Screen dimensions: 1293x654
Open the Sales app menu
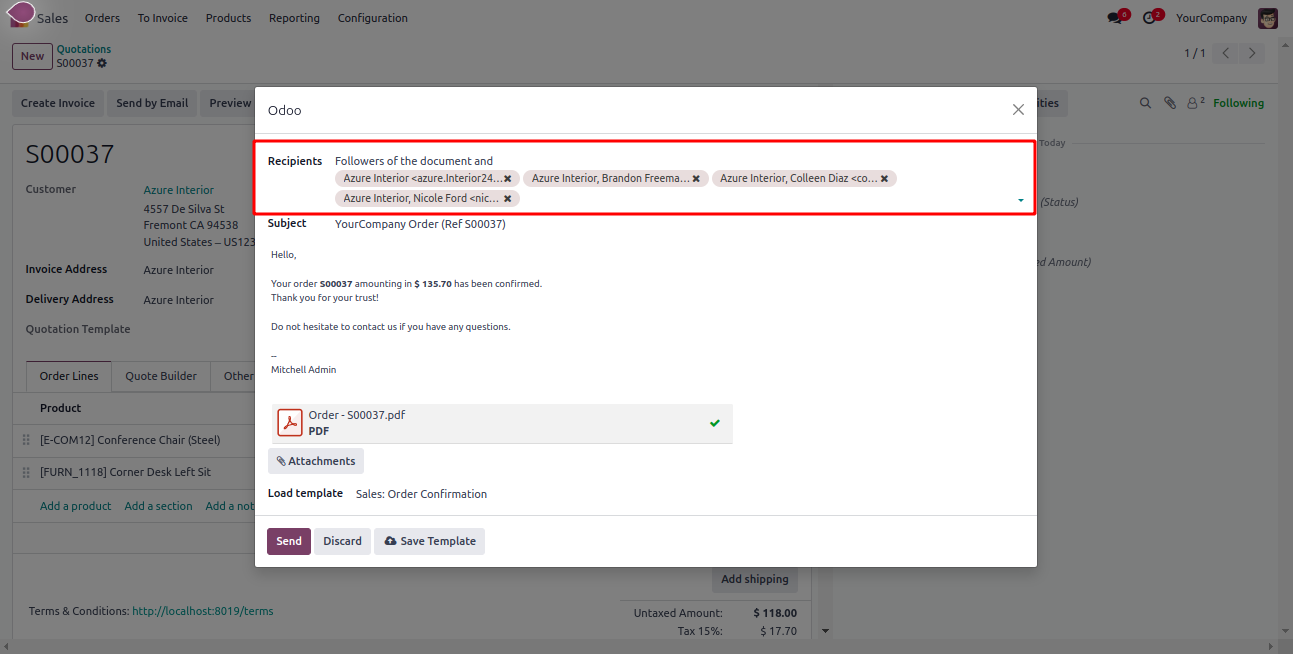[x=53, y=18]
